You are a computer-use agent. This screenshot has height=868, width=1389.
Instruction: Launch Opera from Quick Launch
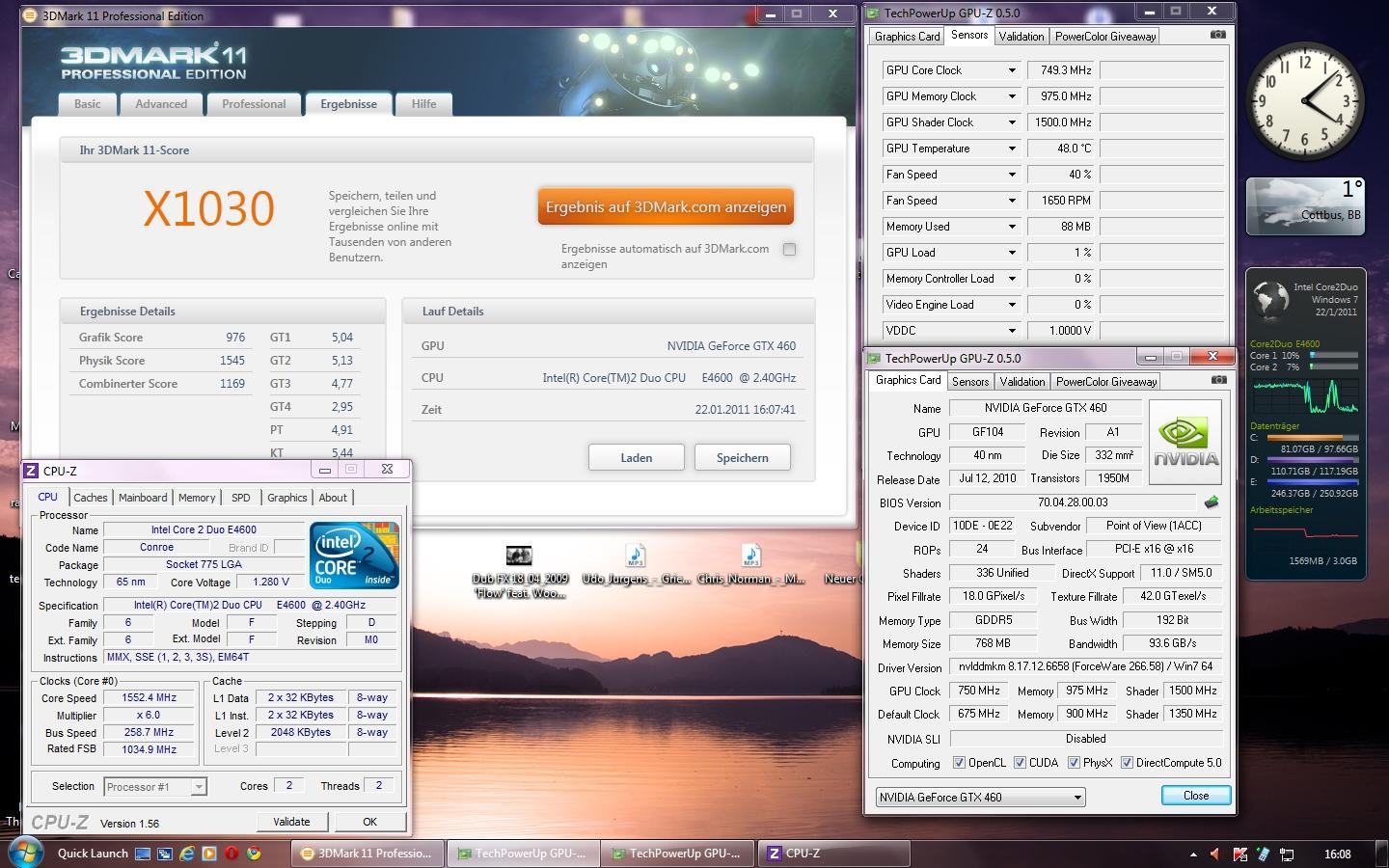[x=231, y=854]
